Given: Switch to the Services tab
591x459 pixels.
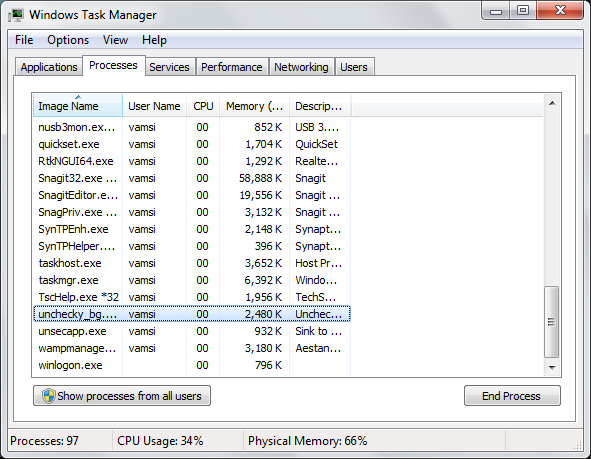Looking at the screenshot, I should pyautogui.click(x=170, y=67).
